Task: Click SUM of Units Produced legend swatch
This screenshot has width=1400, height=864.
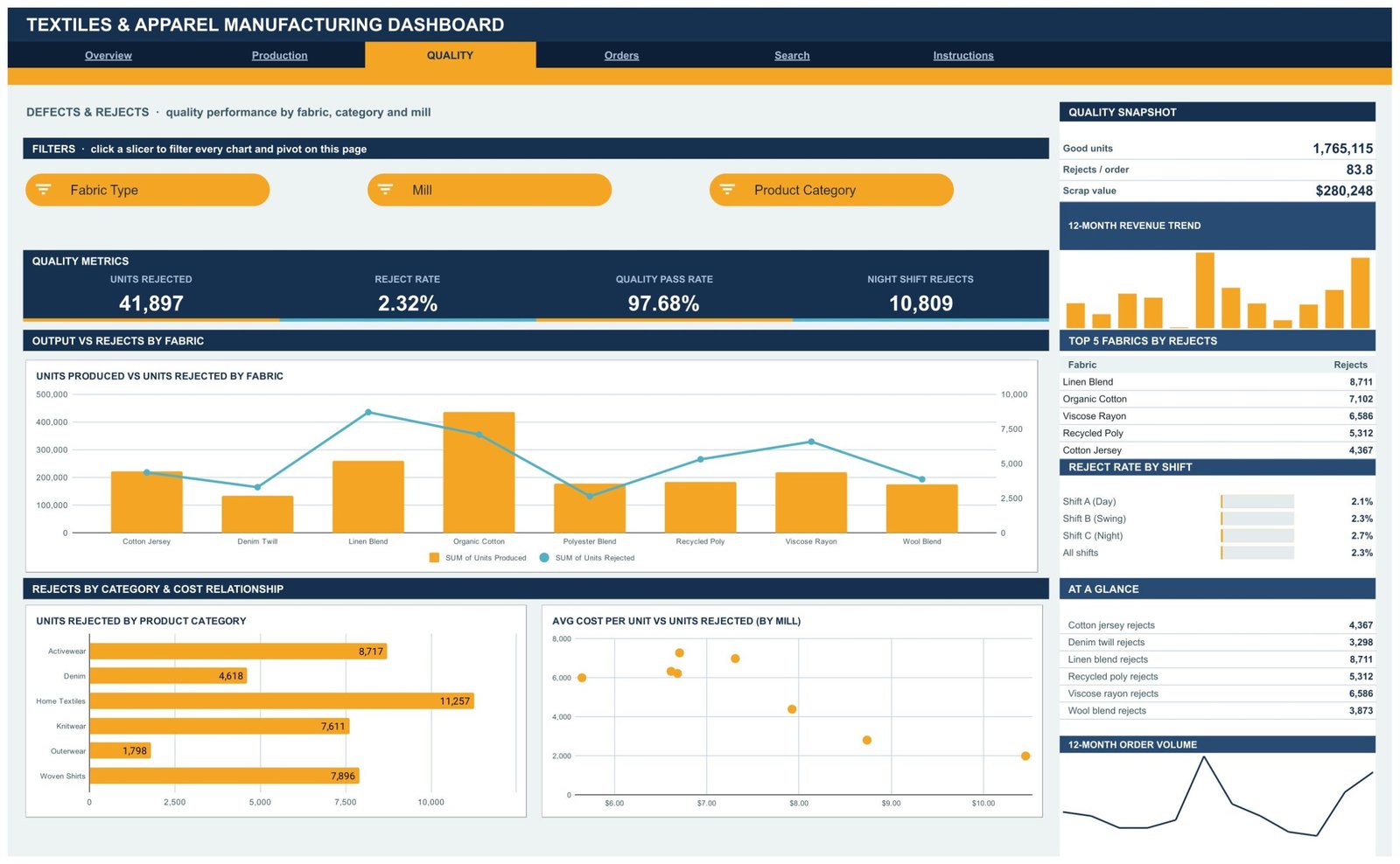Action: [x=434, y=558]
